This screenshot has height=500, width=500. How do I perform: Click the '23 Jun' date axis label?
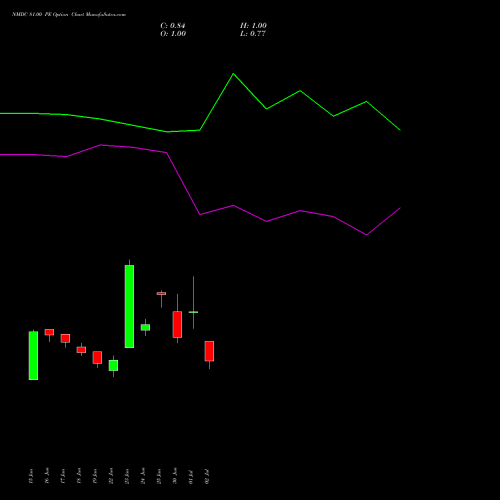(127, 476)
